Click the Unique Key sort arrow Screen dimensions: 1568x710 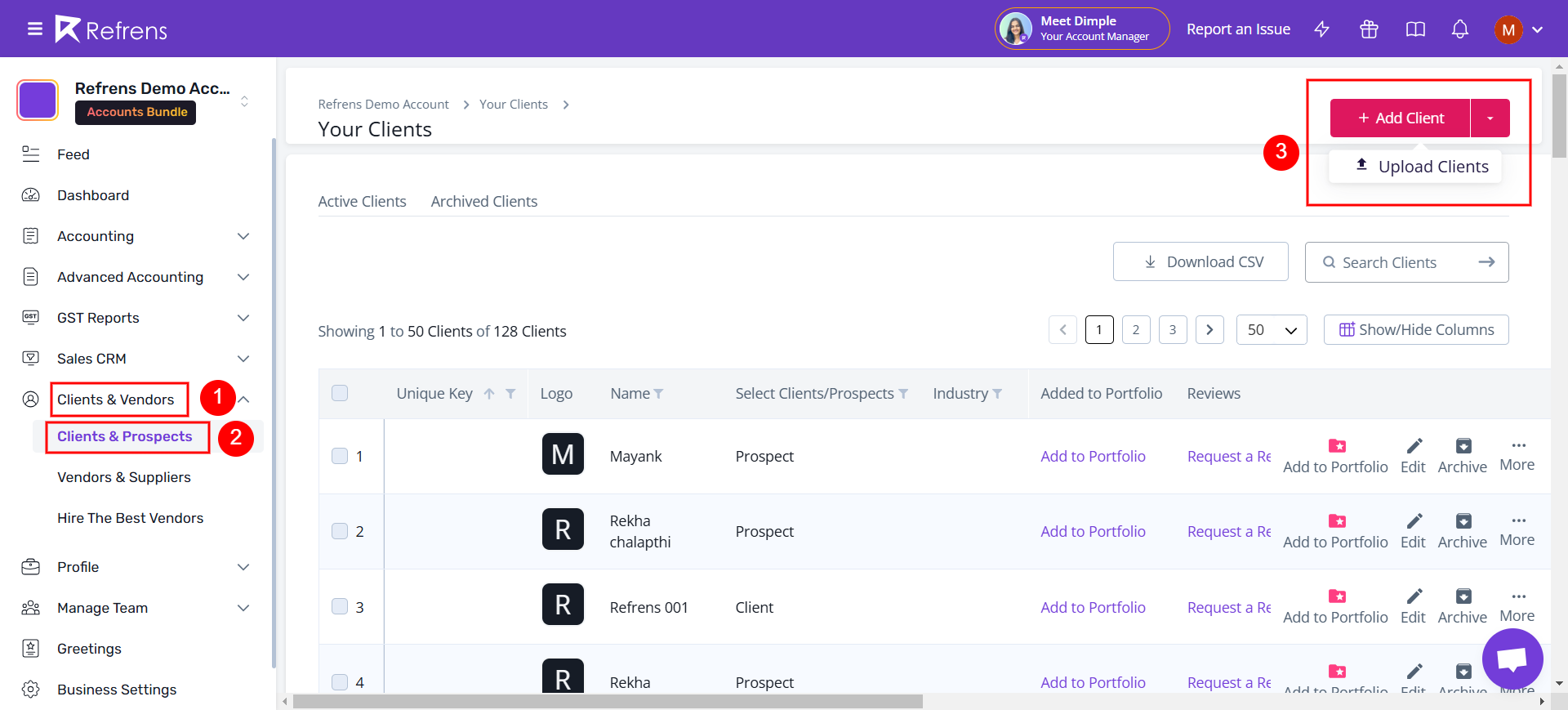[x=489, y=394]
